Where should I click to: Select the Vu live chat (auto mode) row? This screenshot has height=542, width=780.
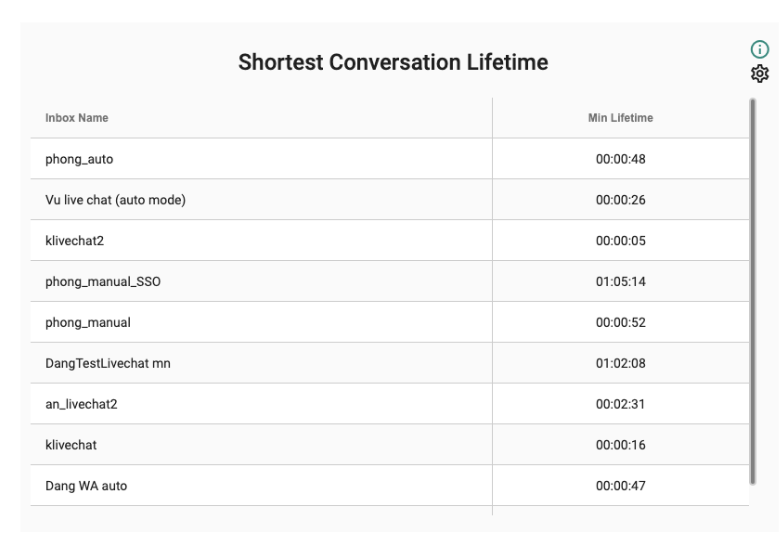coord(390,200)
